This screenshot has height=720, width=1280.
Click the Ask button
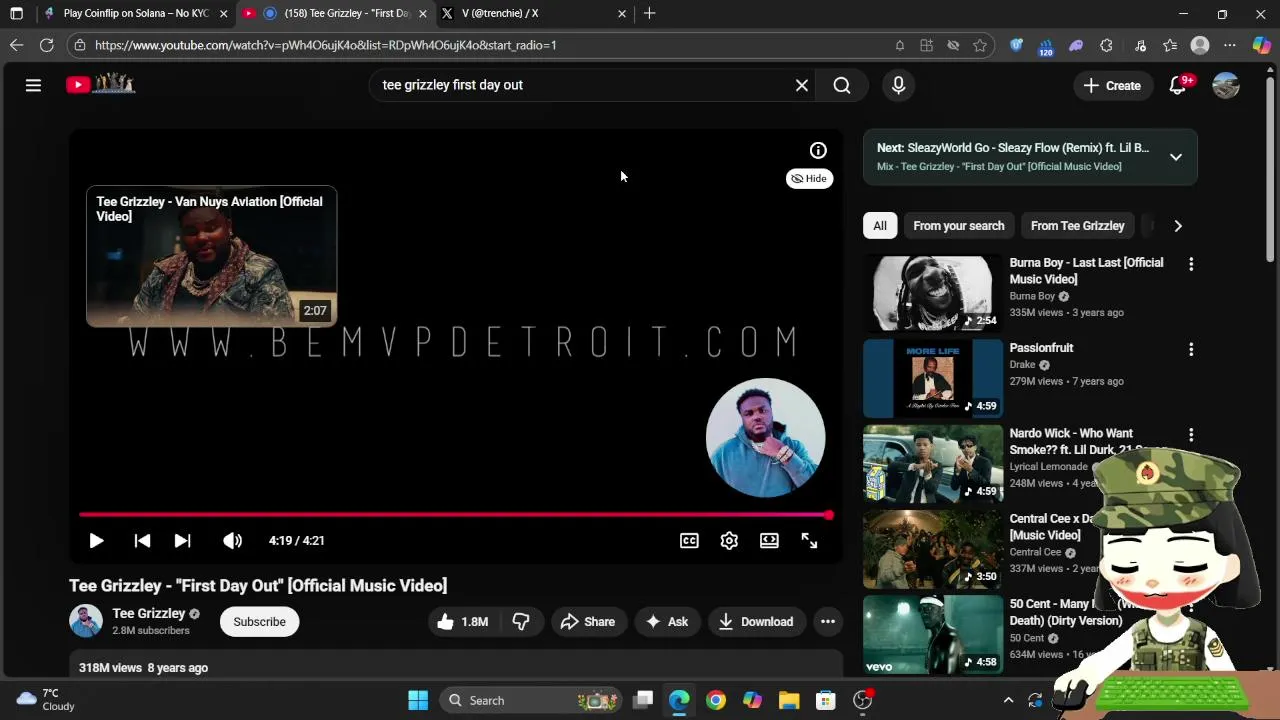pos(667,621)
